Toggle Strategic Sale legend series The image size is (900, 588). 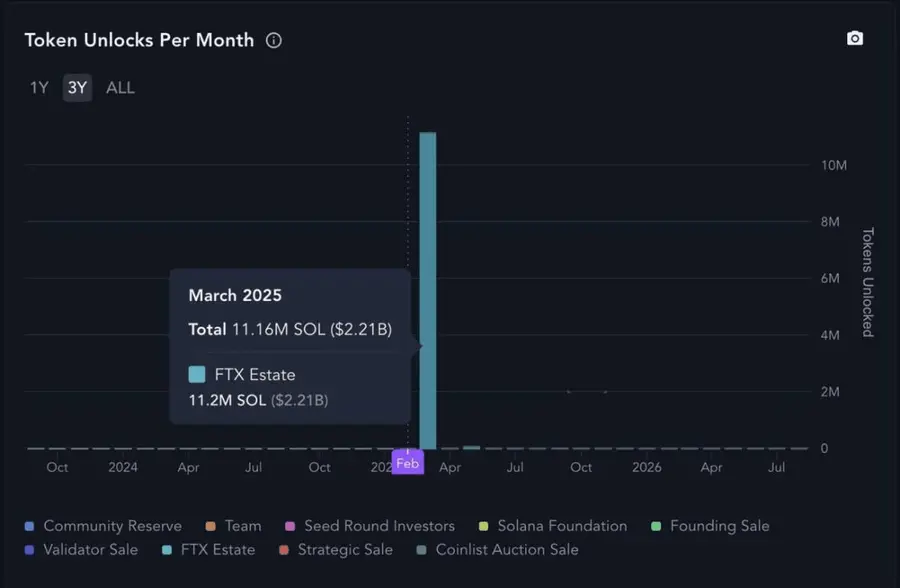pyautogui.click(x=344, y=550)
